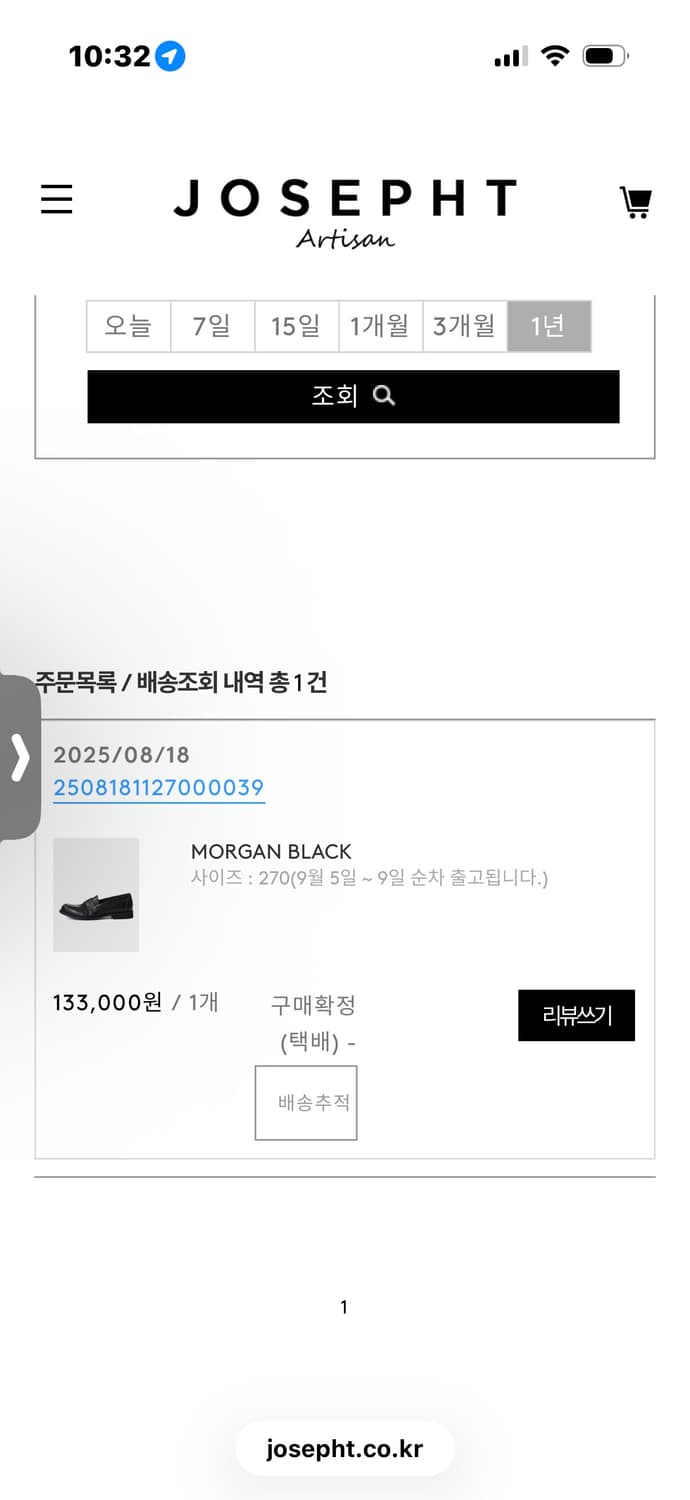
Task: Select the 3개월 date filter
Action: coord(464,326)
